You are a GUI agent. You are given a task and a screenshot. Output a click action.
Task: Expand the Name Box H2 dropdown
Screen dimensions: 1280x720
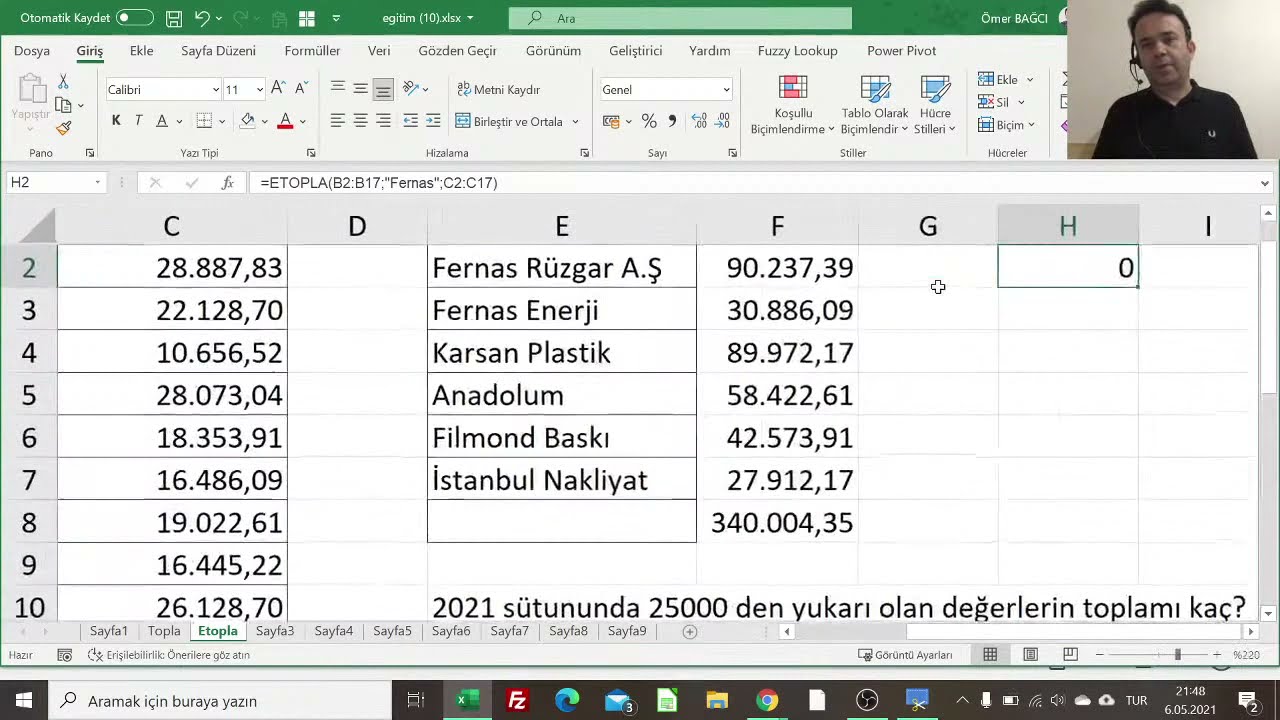coord(97,183)
